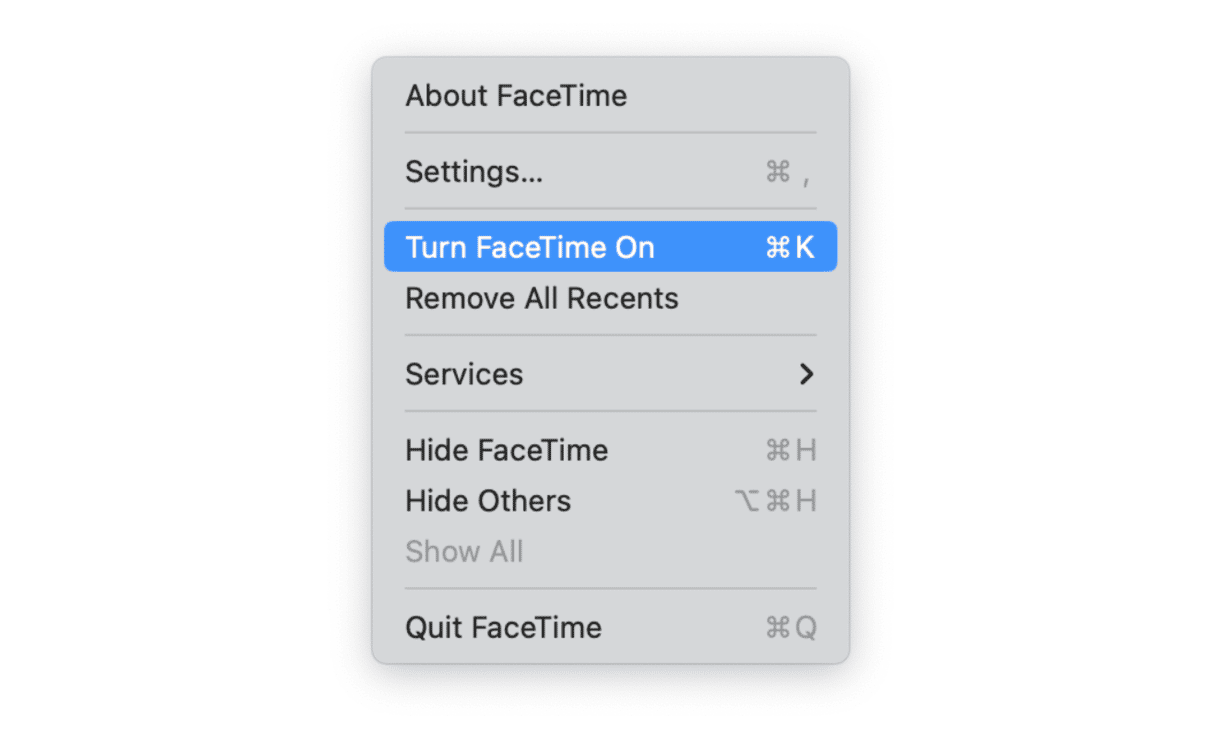The width and height of the screenshot is (1216, 741).
Task: Open the Services submenu item
Action: tap(464, 374)
